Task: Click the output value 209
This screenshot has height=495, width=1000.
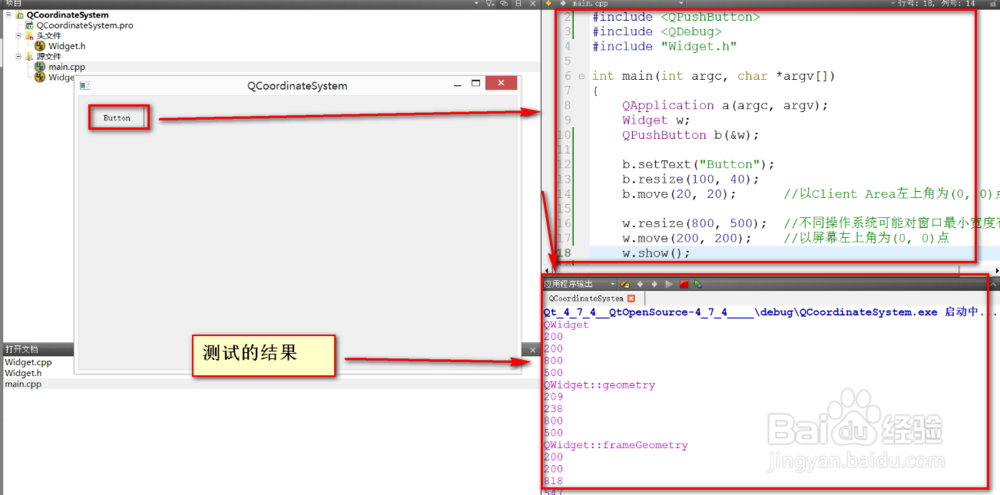Action: pos(553,397)
